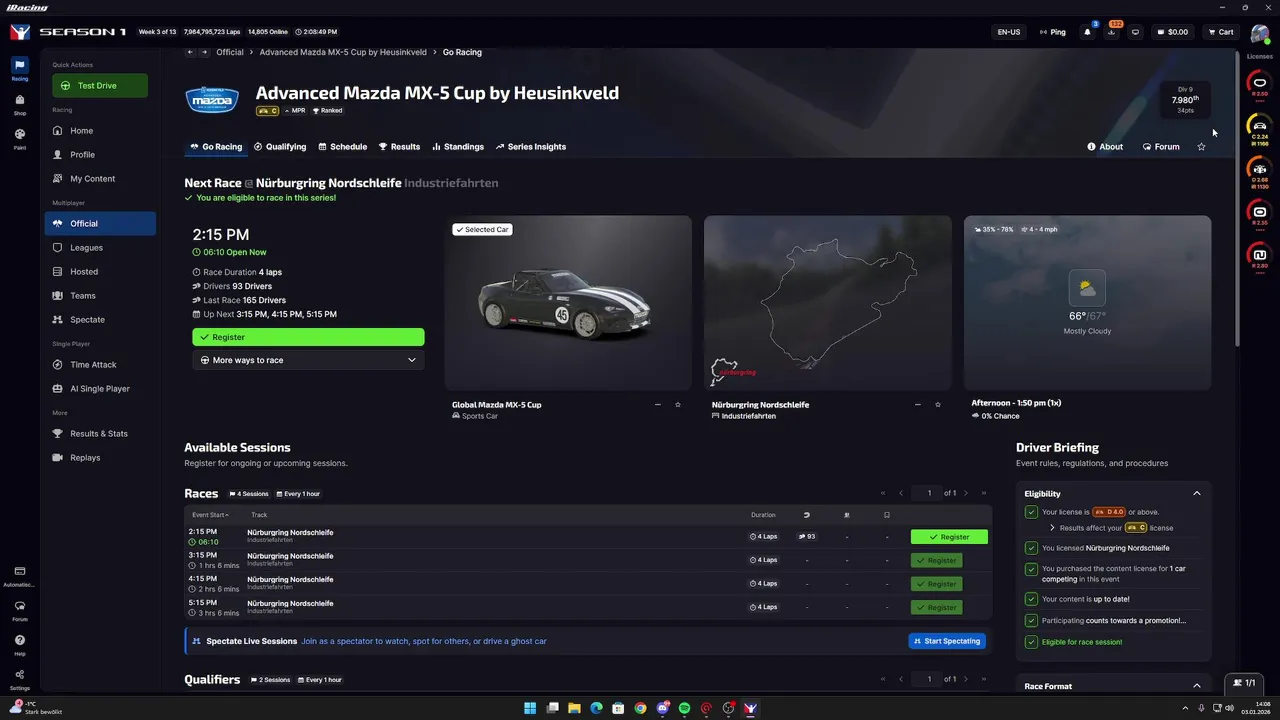
Task: Open the Help icon in the left rail
Action: (19, 644)
